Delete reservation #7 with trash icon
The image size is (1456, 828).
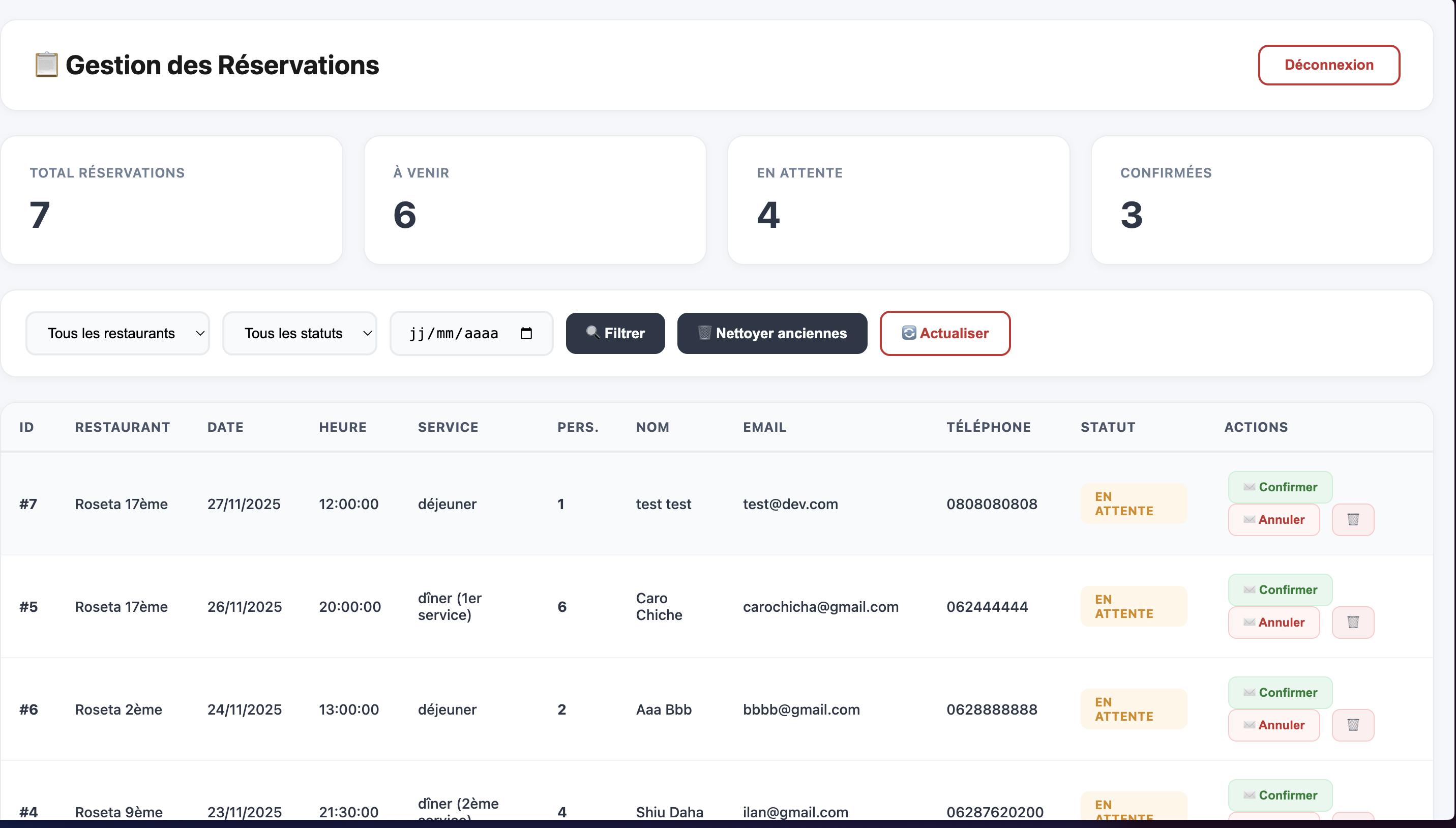(x=1353, y=519)
